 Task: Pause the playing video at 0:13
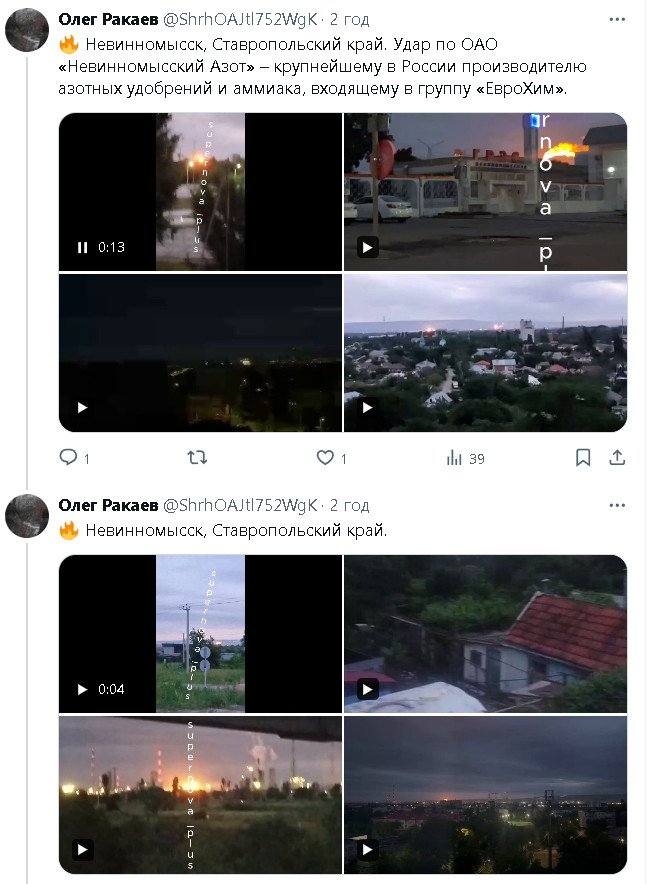[x=82, y=247]
